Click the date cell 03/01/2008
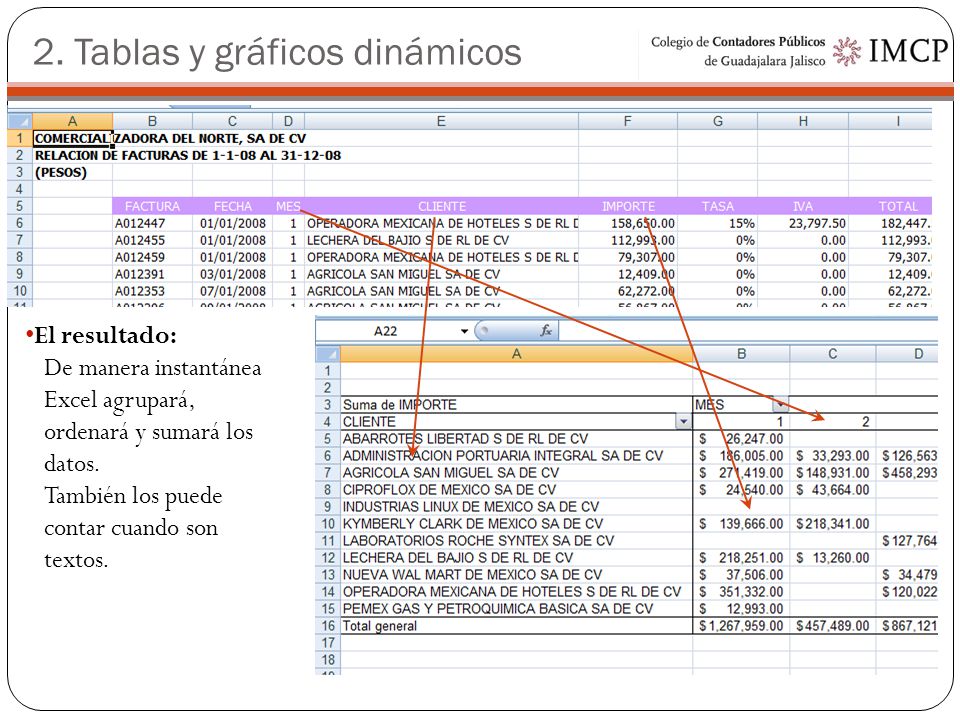Screen dimensions: 960x720 pyautogui.click(x=233, y=274)
